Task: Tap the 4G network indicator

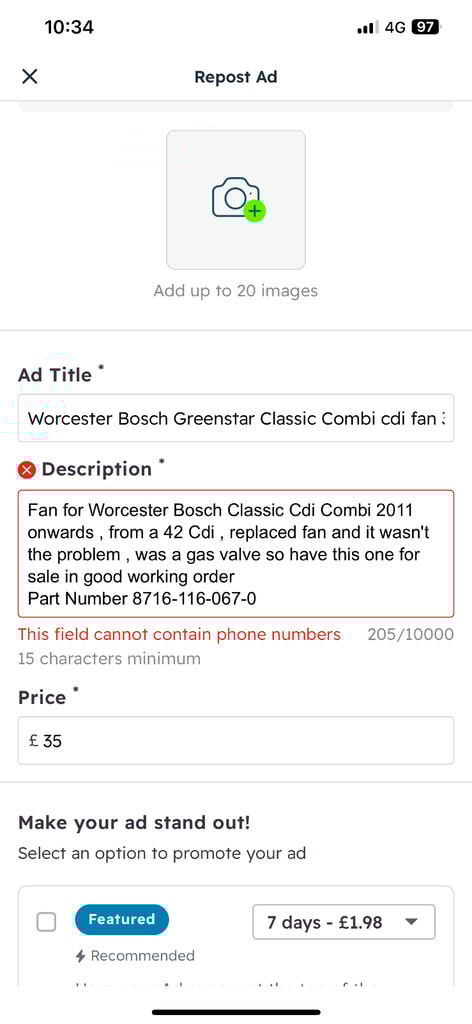Action: tap(395, 27)
